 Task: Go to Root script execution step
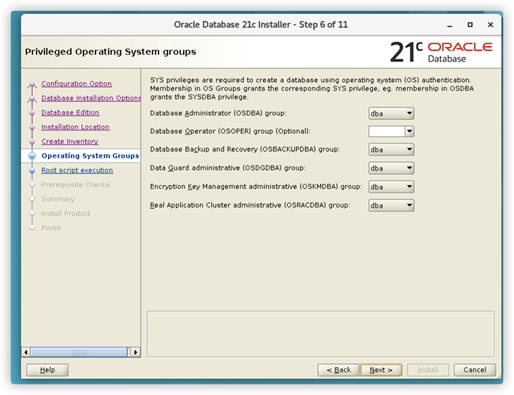(77, 170)
